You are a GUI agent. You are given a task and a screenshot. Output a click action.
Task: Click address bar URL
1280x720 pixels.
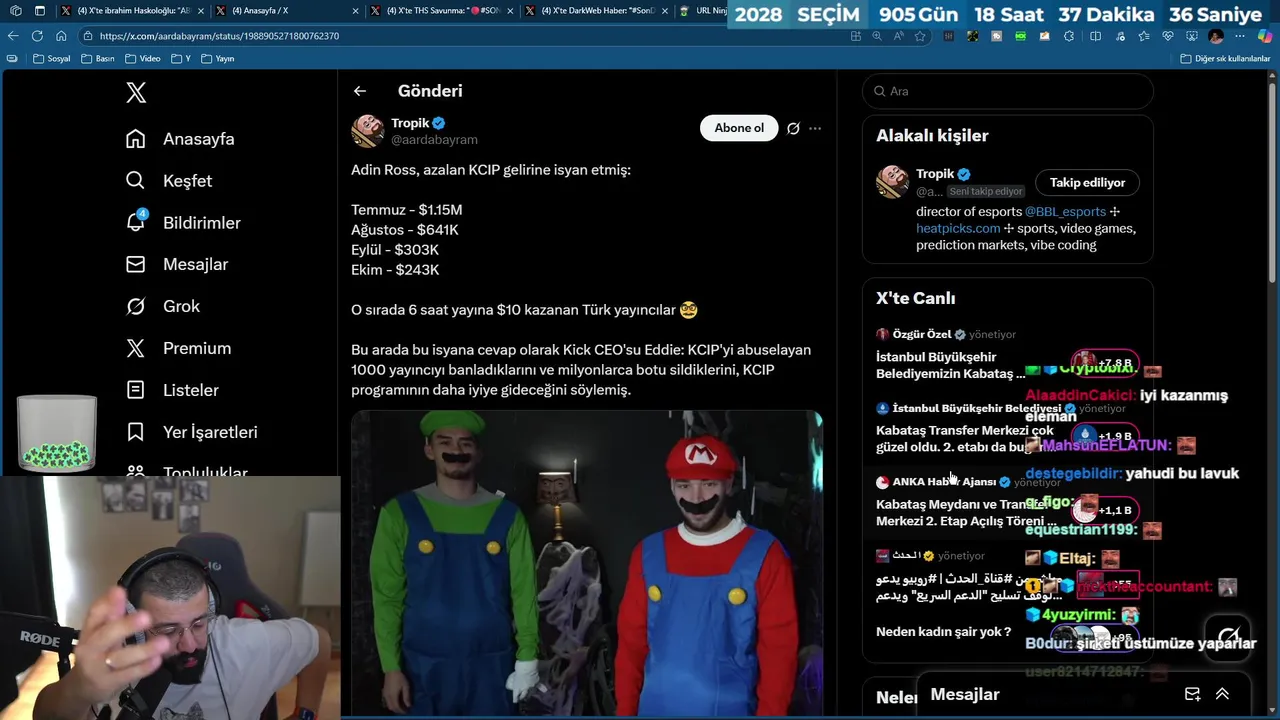point(219,36)
